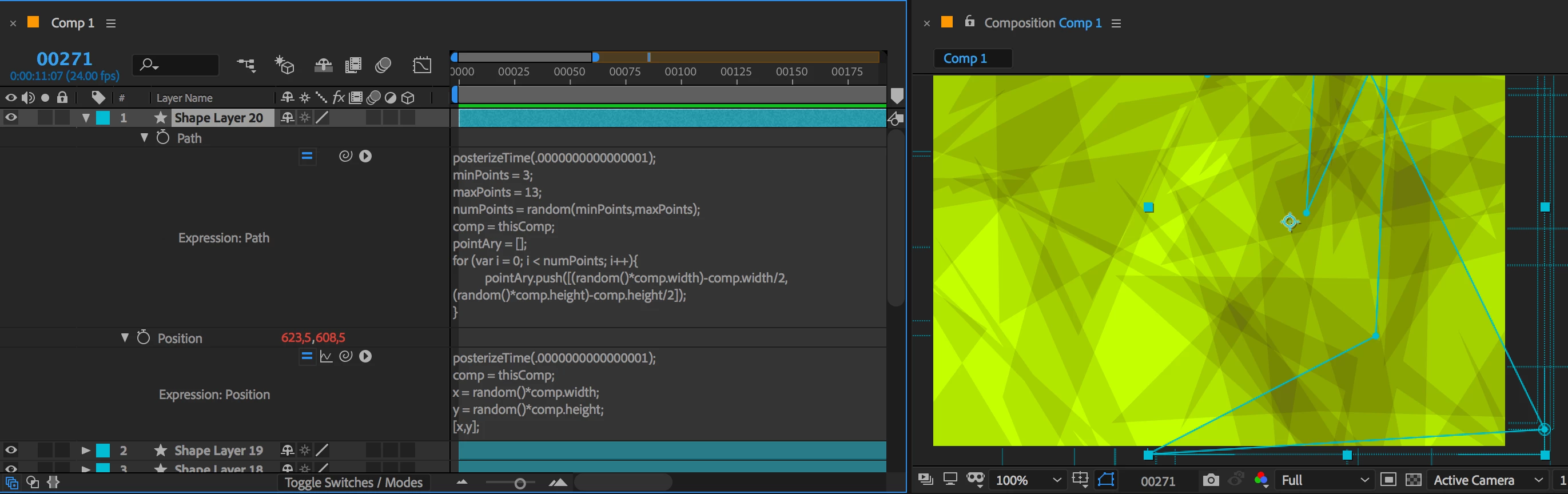Hide shy layers using the timeline toolbar icon
Screen dimensions: 1568x494
click(323, 65)
